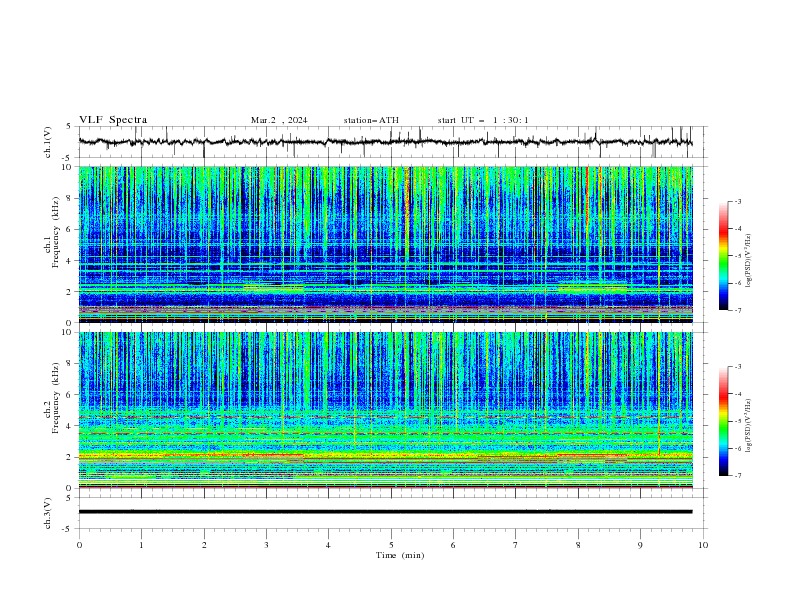Click the time axis tick label "3"
Image resolution: width=792 pixels, height=612 pixels.
266,545
